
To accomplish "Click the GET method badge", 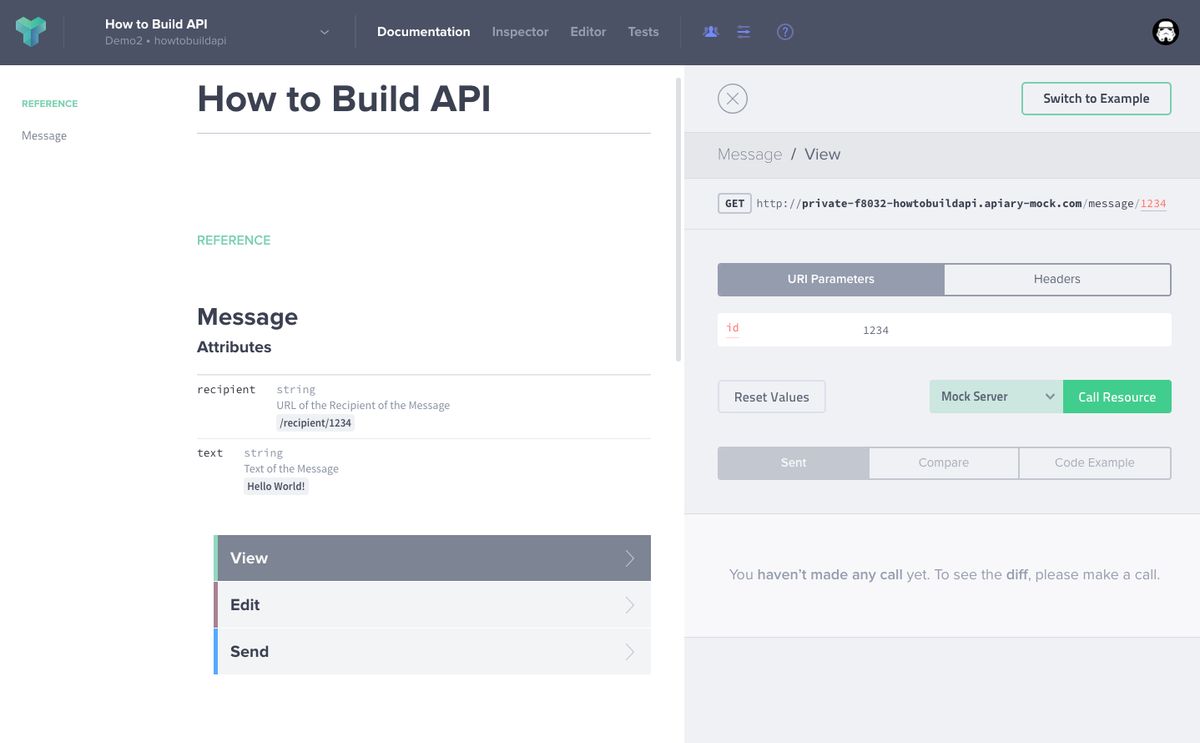I will (x=734, y=203).
